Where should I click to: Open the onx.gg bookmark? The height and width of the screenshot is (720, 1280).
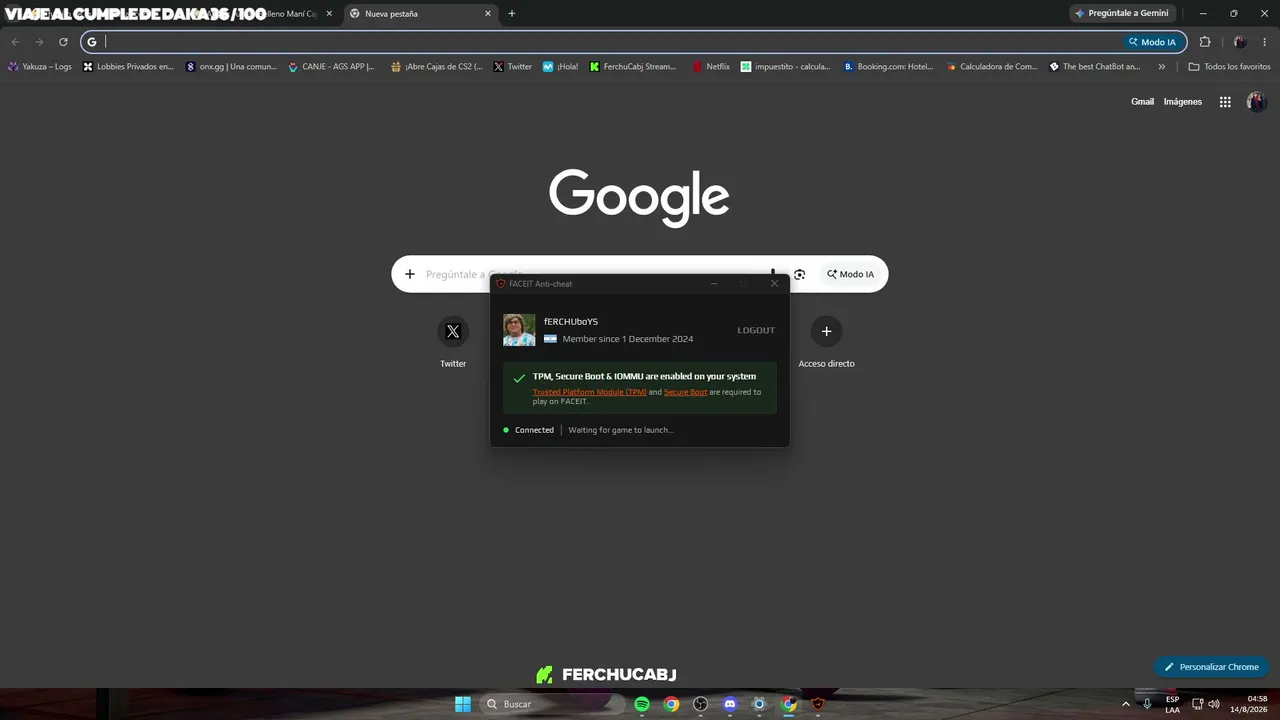pos(231,67)
